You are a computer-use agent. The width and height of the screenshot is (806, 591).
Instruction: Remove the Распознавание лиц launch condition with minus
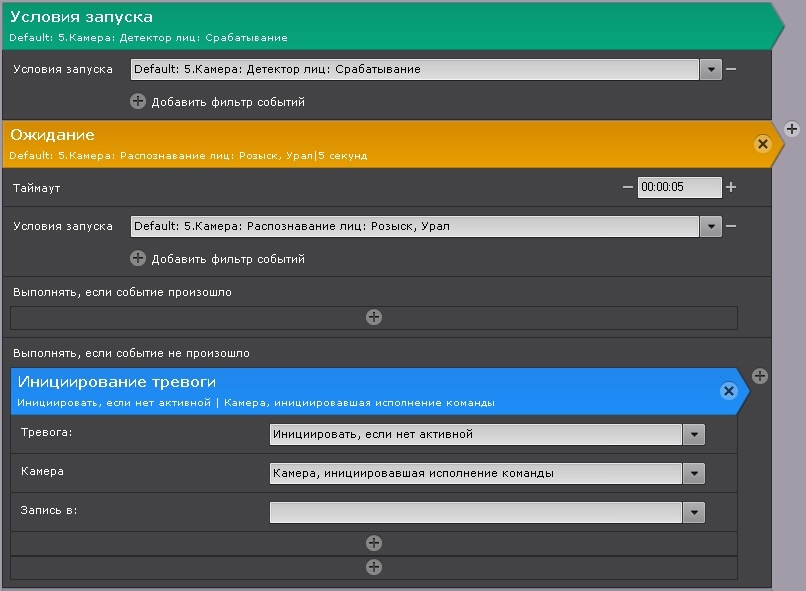click(x=731, y=226)
